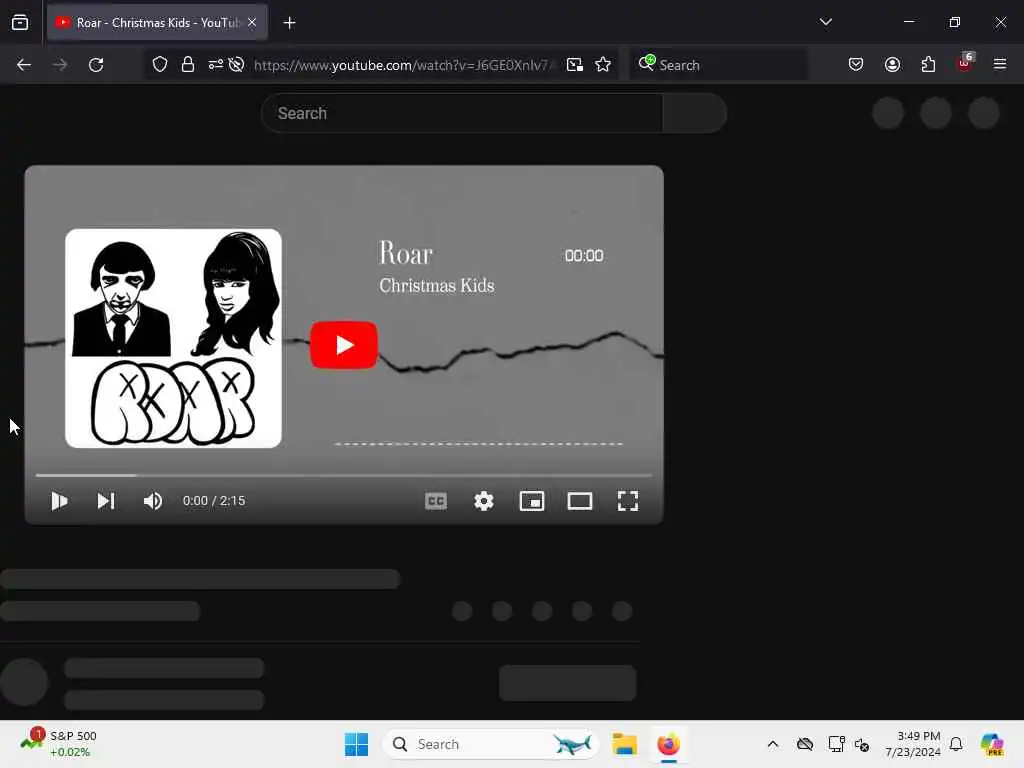Click the play button in player controls
This screenshot has width=1024, height=768.
[59, 501]
